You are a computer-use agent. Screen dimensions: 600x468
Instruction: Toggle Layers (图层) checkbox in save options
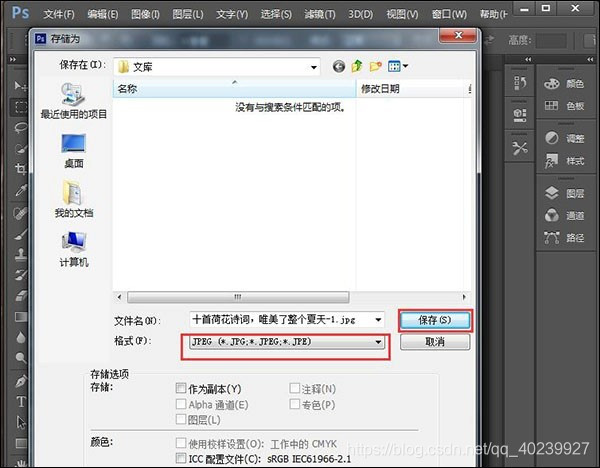click(x=181, y=419)
